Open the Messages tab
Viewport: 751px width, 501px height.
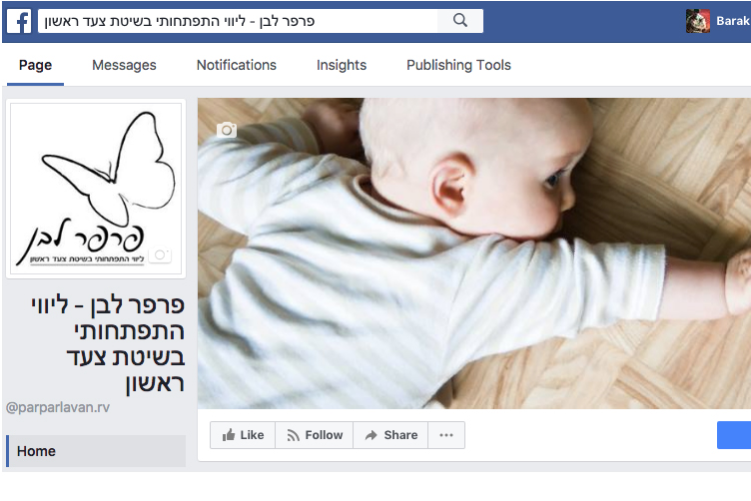124,65
